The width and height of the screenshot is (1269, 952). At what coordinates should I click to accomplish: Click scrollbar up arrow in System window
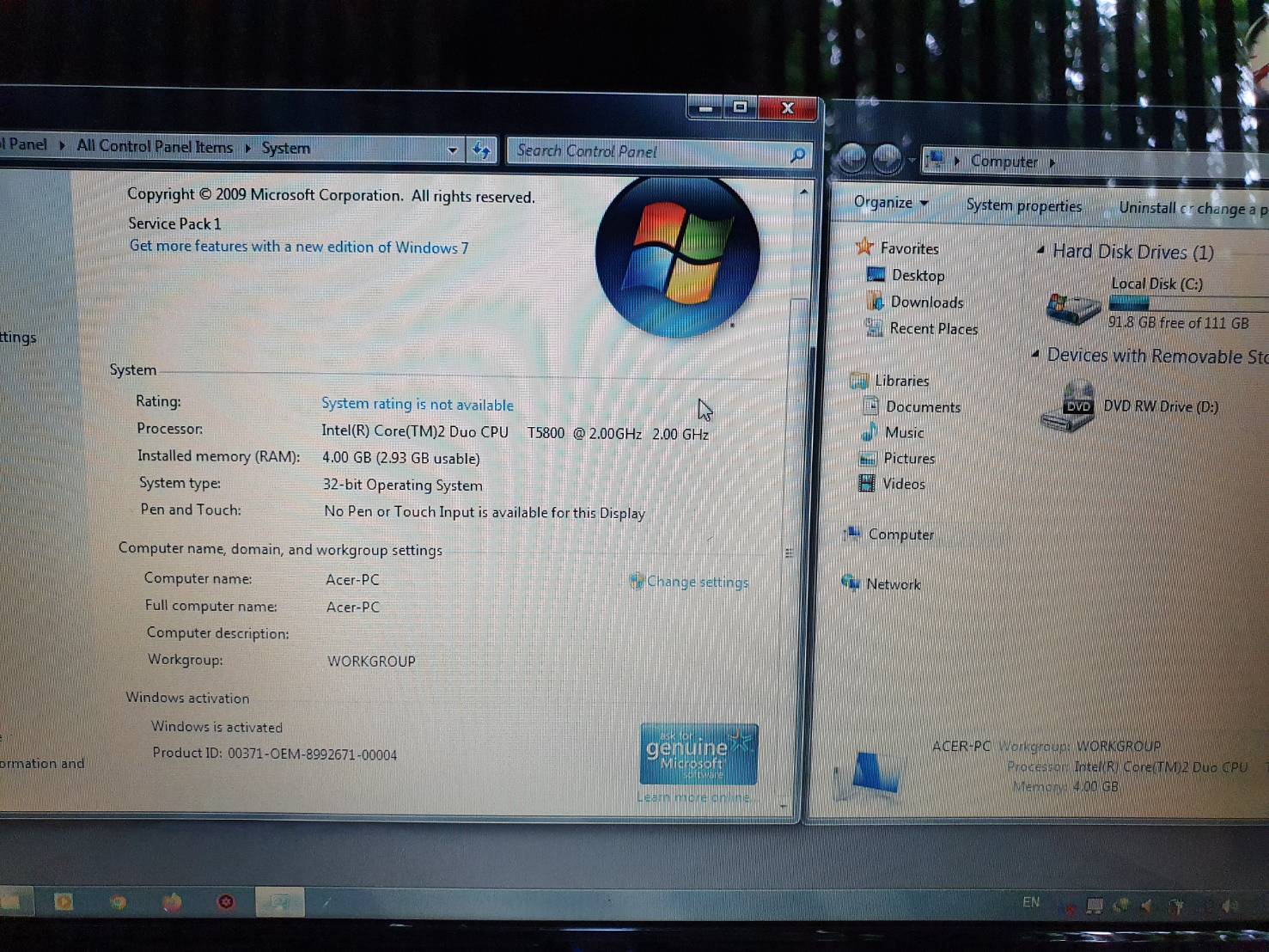coord(803,192)
